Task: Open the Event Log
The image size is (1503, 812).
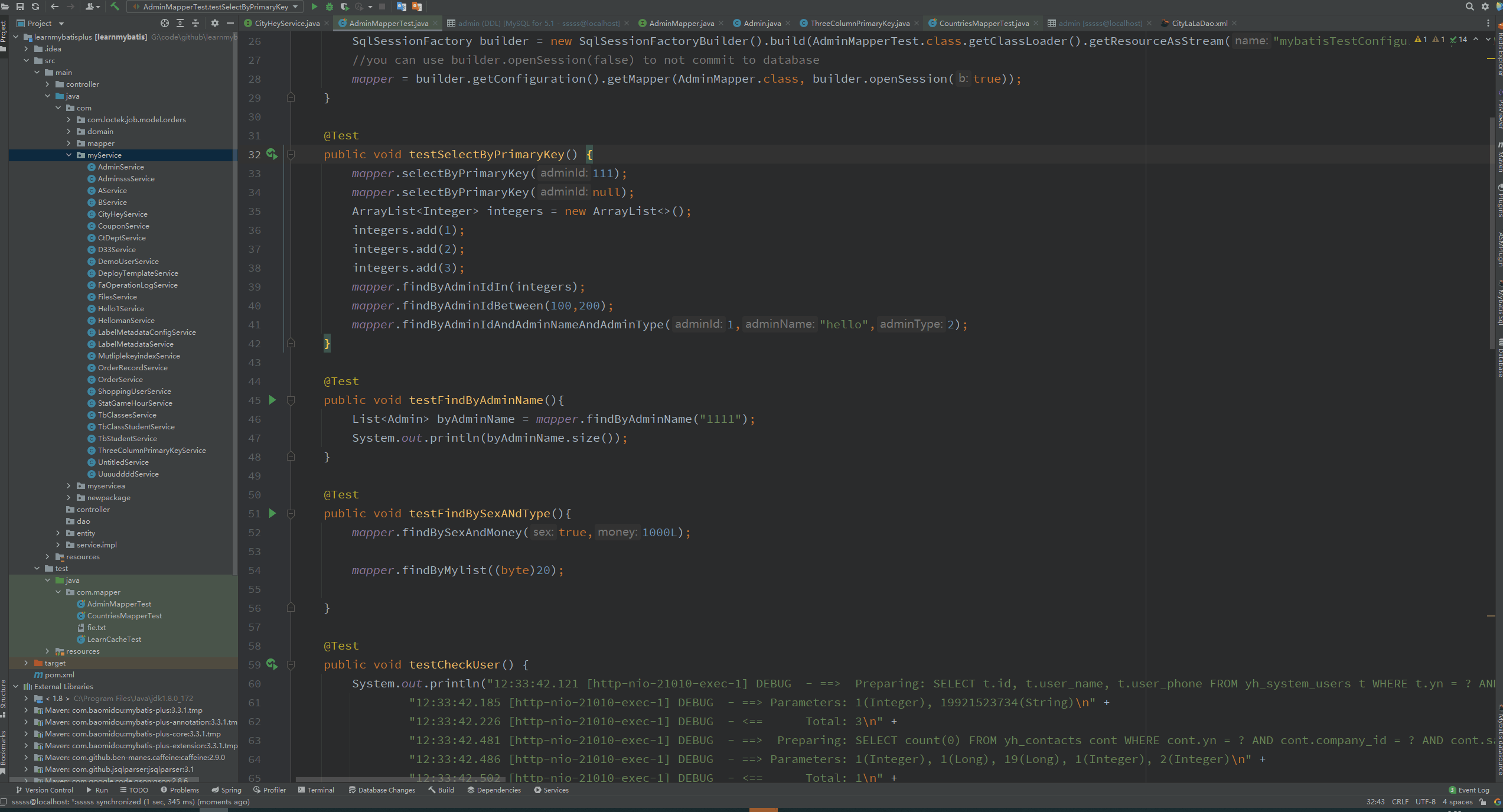Action: point(1471,790)
